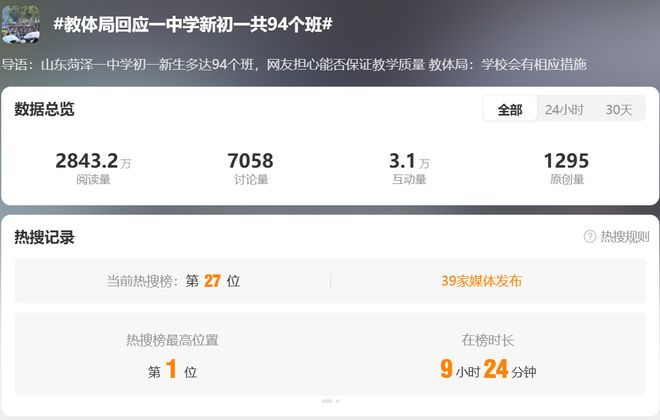The width and height of the screenshot is (660, 420).
Task: Click the hashtag topic title 教体局回应一中学新初一共94个班
Action: (192, 24)
